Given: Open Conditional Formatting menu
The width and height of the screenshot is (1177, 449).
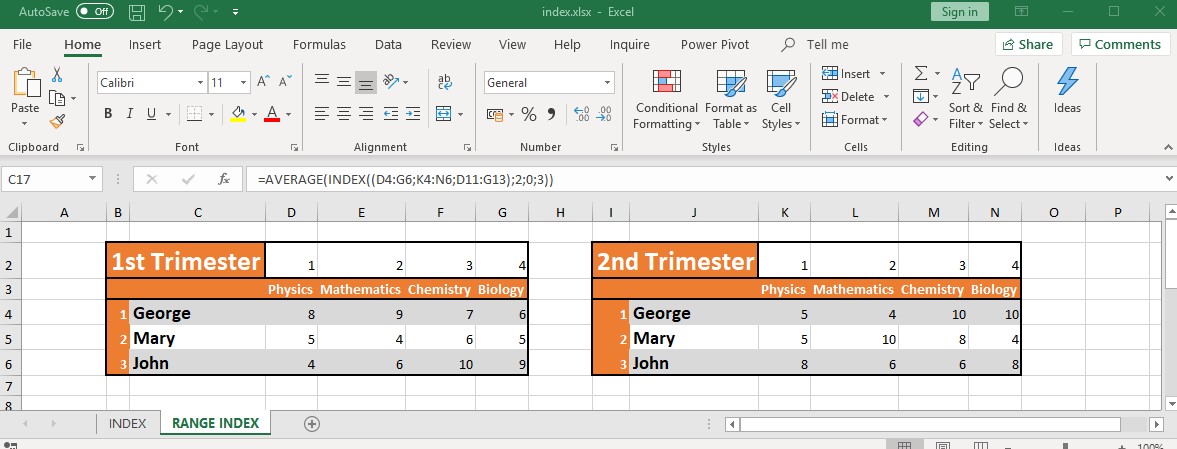Looking at the screenshot, I should pyautogui.click(x=666, y=100).
